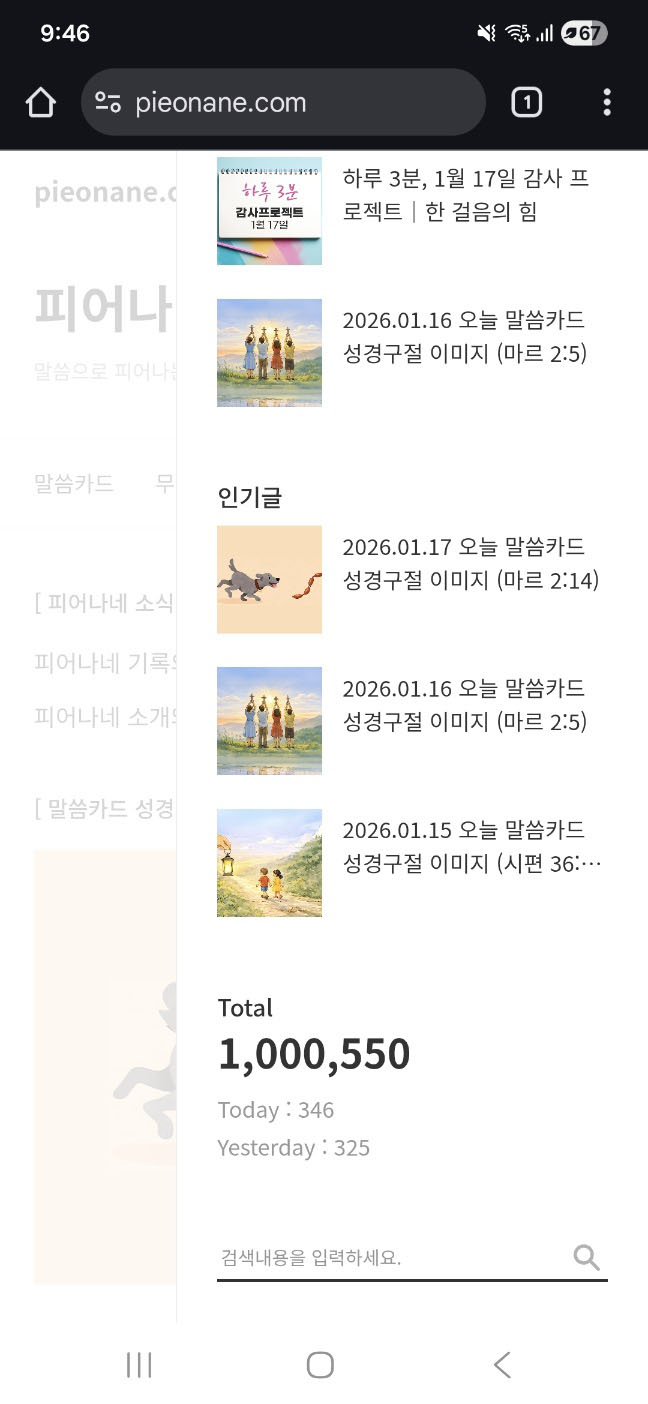Tap the magnifier icon to search the blog
The width and height of the screenshot is (648, 1404).
tap(586, 1257)
